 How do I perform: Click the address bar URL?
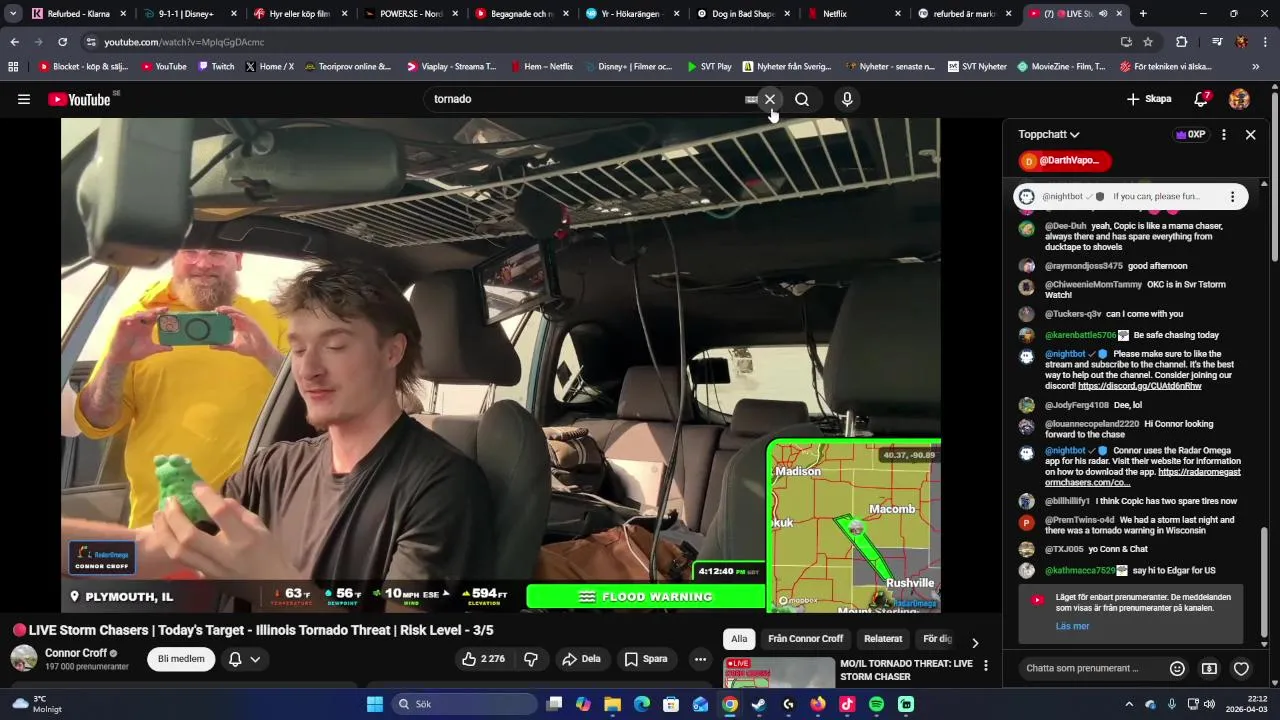(x=185, y=42)
